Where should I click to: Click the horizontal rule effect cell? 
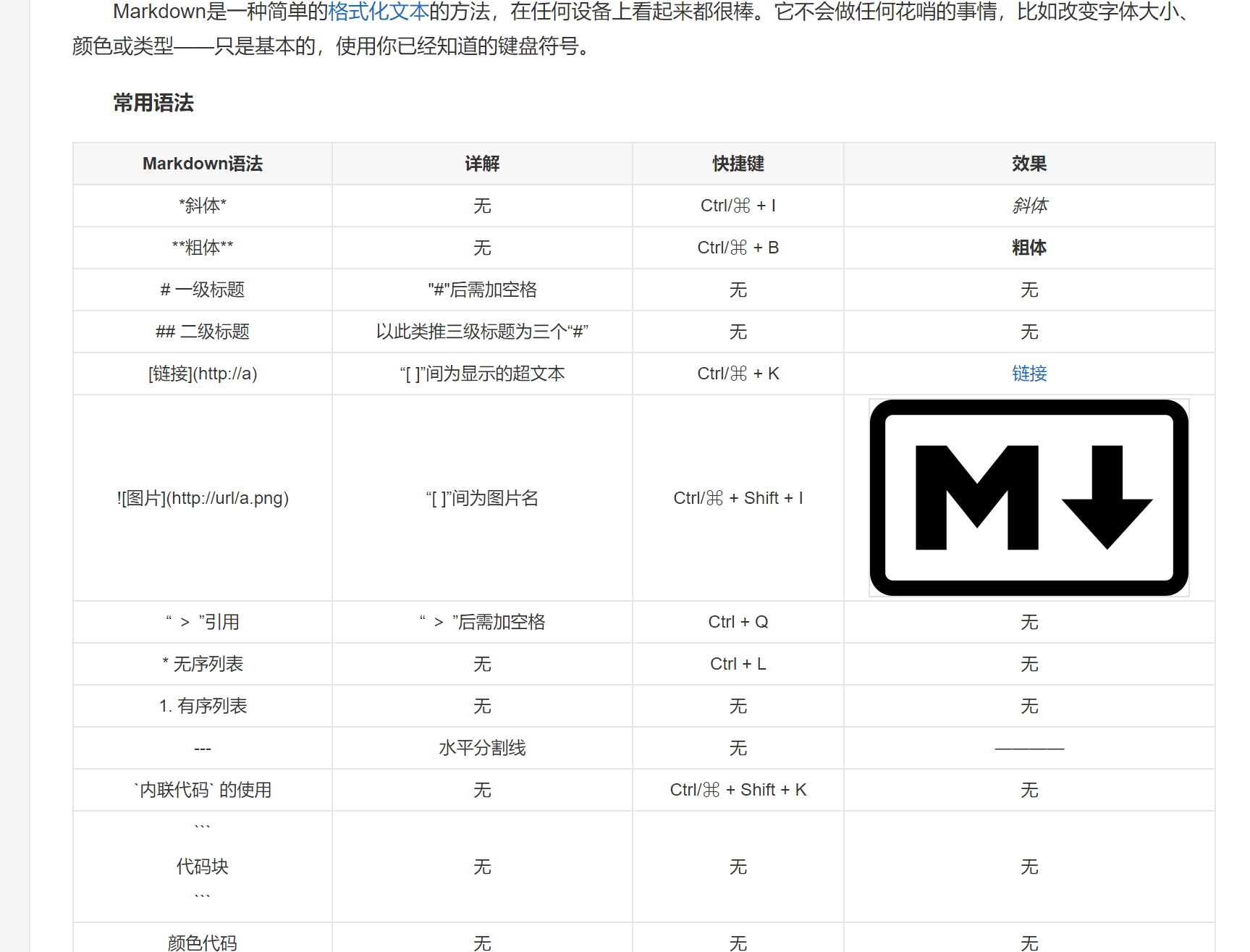pyautogui.click(x=1029, y=748)
